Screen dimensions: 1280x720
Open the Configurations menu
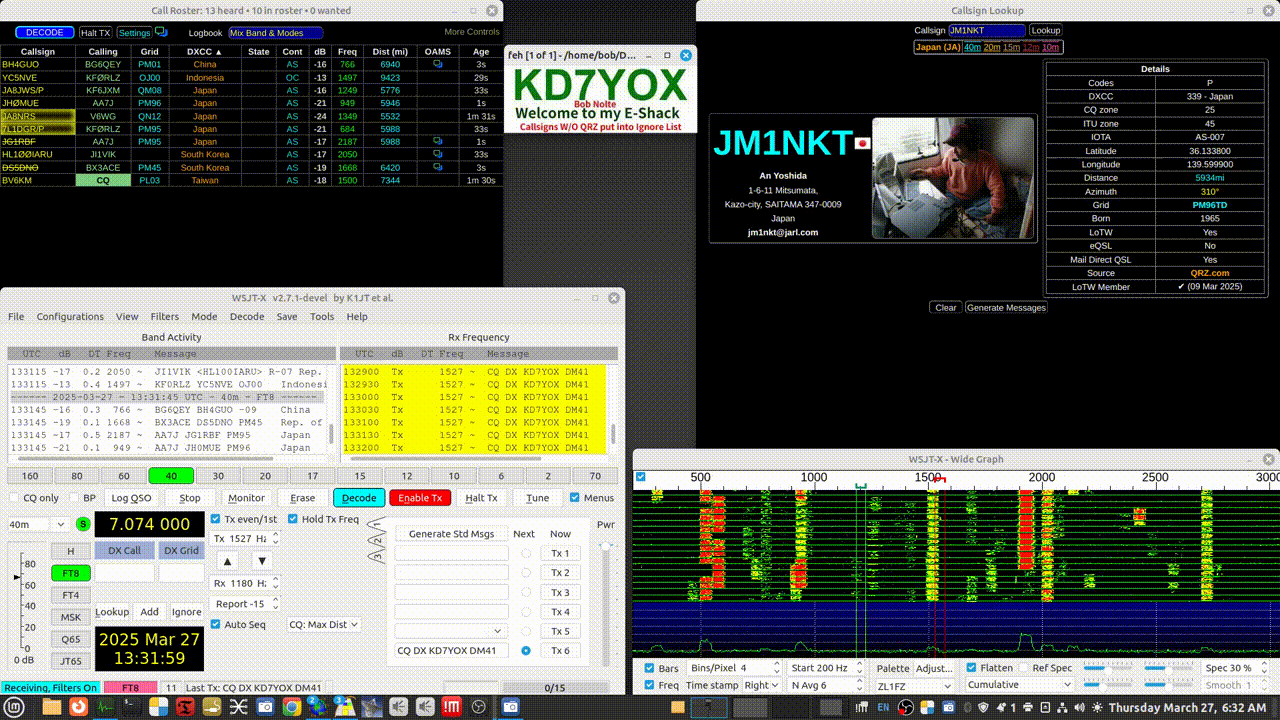pyautogui.click(x=70, y=317)
